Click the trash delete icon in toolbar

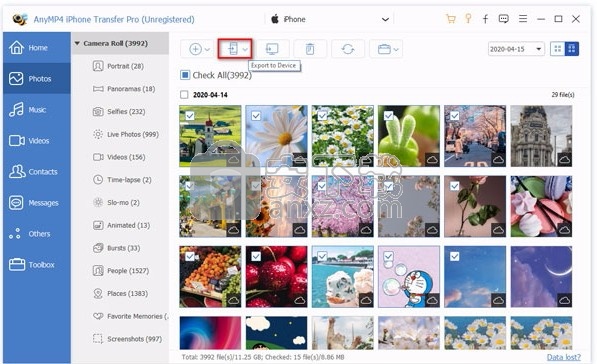(310, 49)
